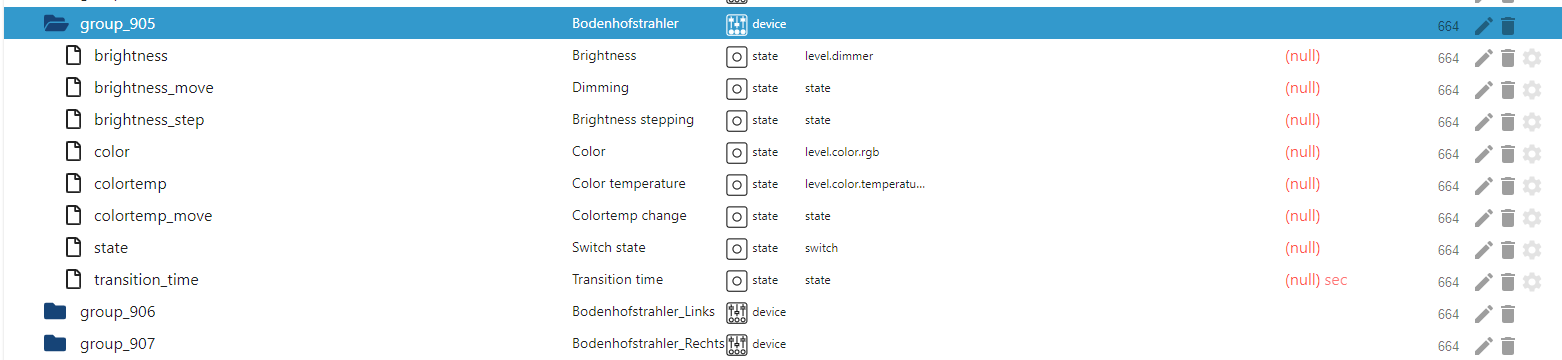
Task: Collapse the open group_905 folder
Action: 56,24
